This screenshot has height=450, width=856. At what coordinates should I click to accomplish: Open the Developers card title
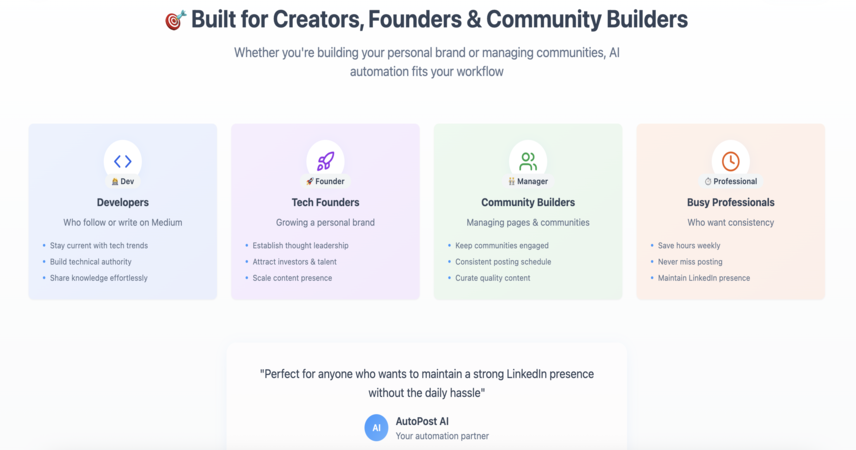123,203
